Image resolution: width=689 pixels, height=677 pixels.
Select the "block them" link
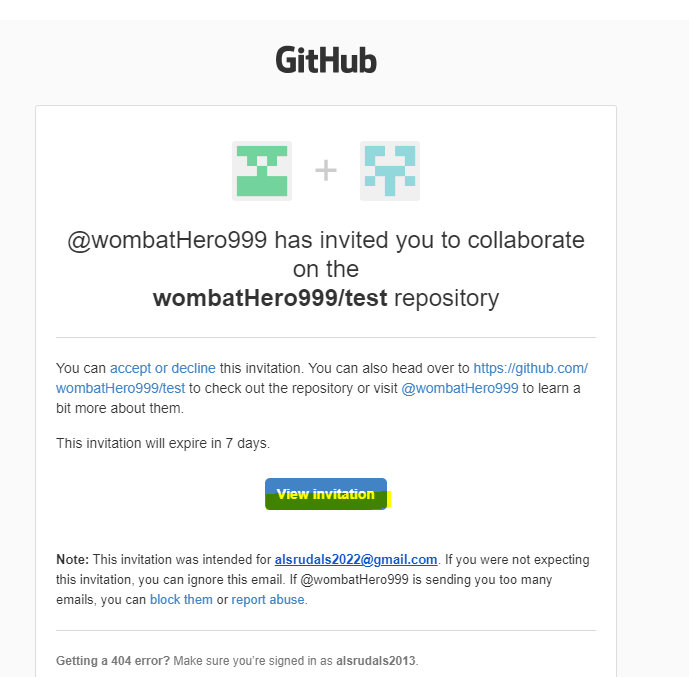coord(181,600)
